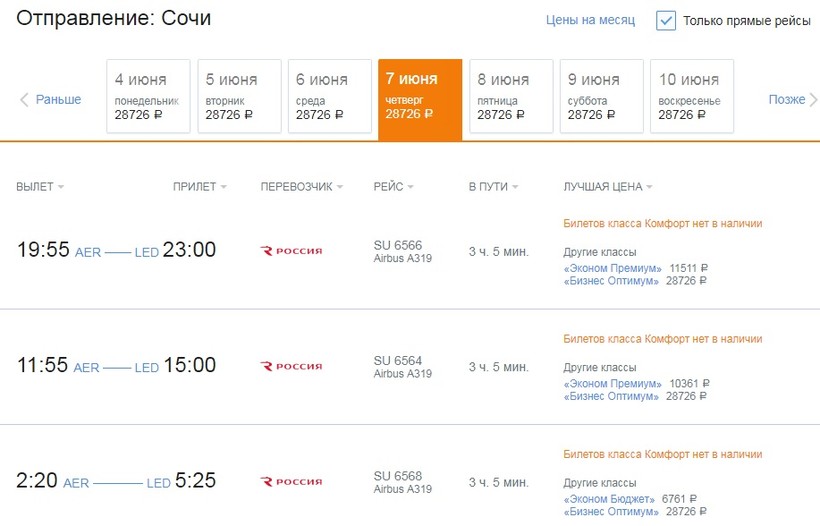
Task: Sort flights by Лучшая цена
Action: [x=649, y=187]
